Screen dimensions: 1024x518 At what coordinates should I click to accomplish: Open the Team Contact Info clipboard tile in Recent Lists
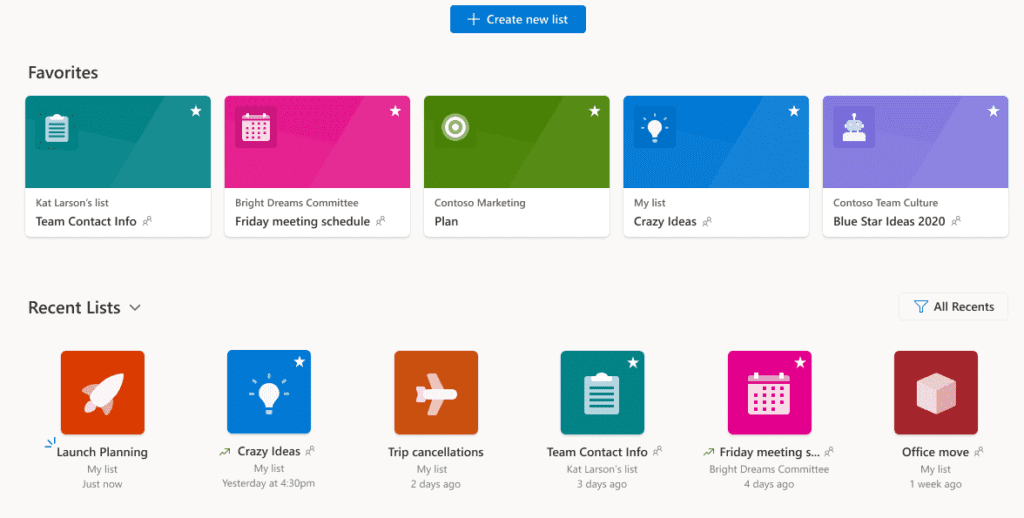coord(602,393)
